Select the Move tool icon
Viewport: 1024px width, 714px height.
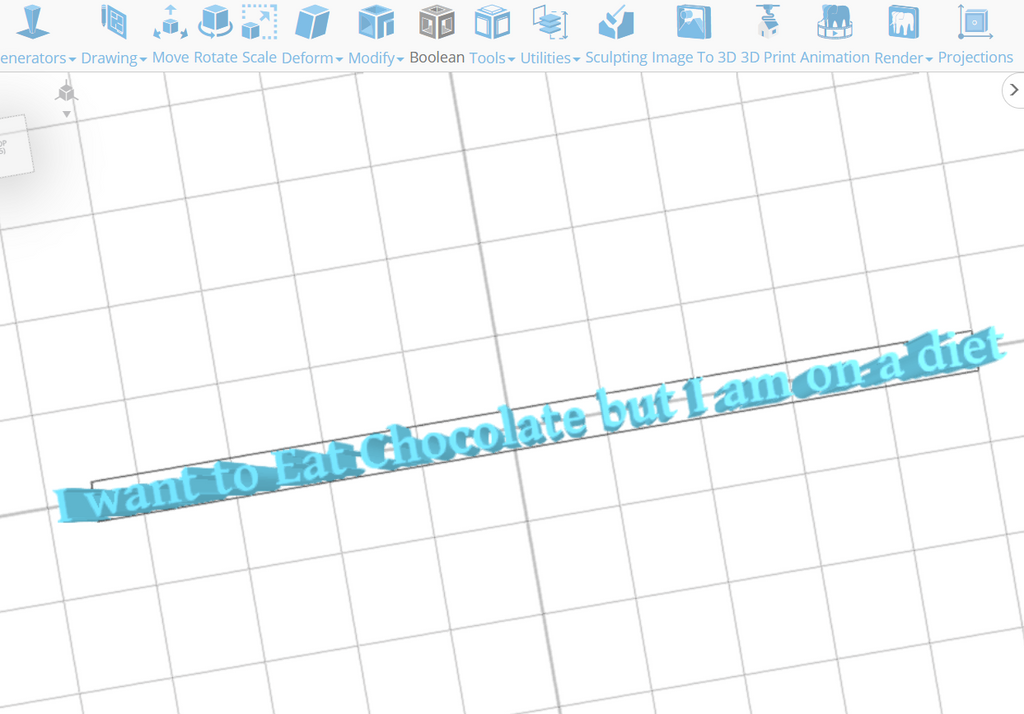tap(170, 22)
